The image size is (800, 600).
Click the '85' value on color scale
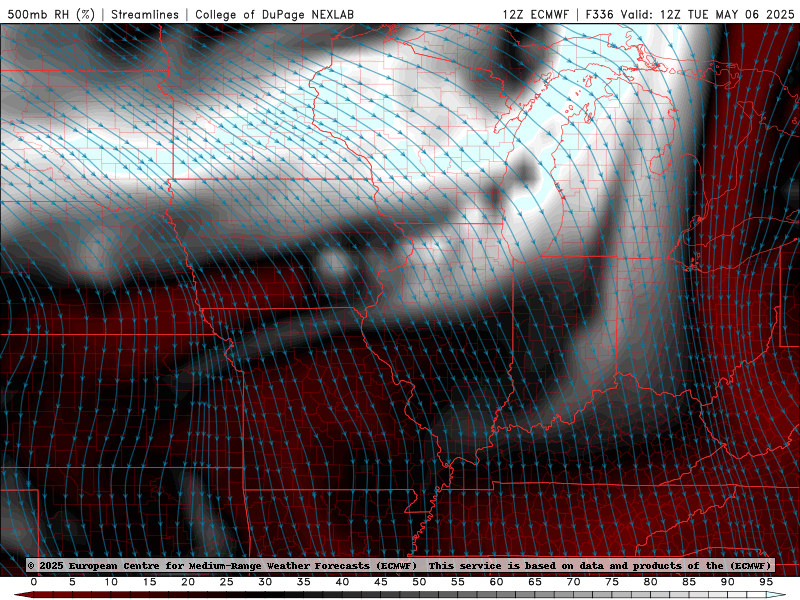689,582
